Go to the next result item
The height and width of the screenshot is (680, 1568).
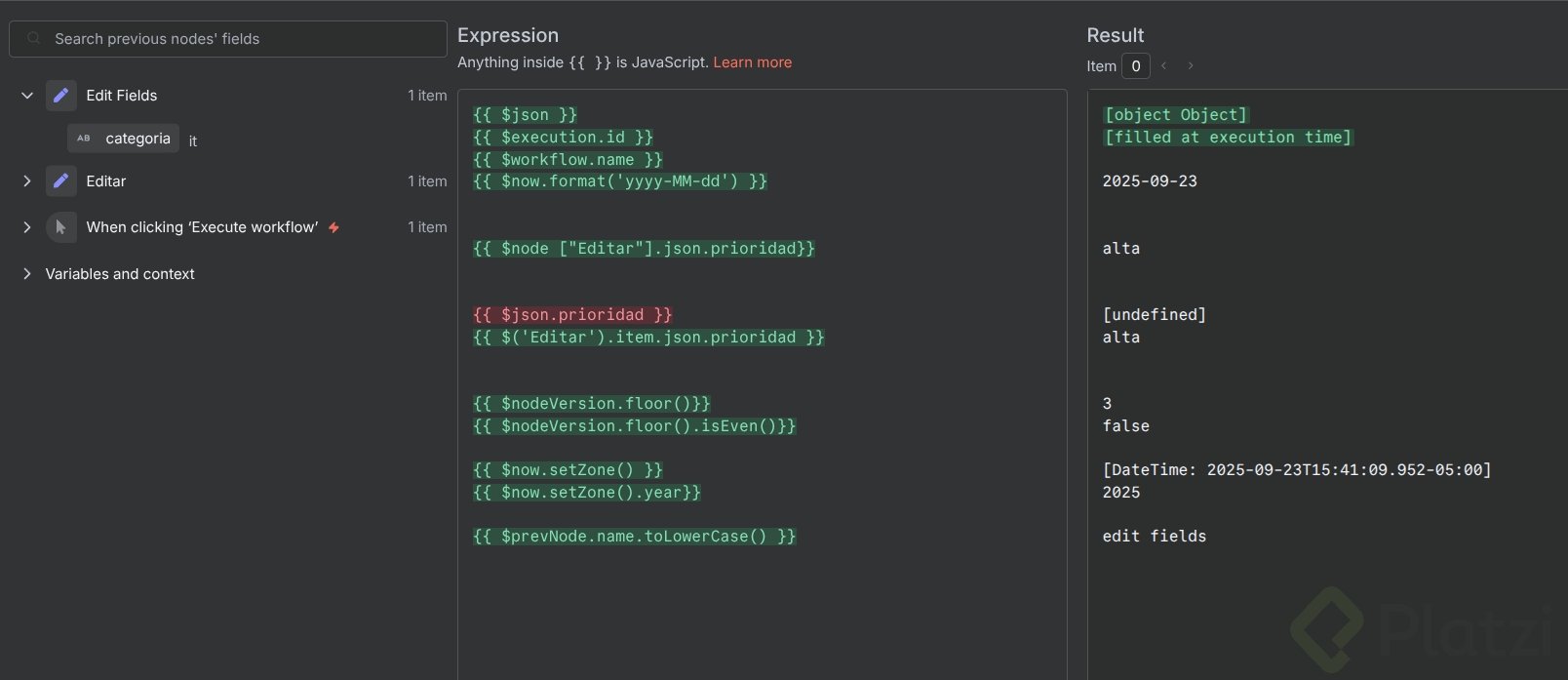click(x=1191, y=66)
